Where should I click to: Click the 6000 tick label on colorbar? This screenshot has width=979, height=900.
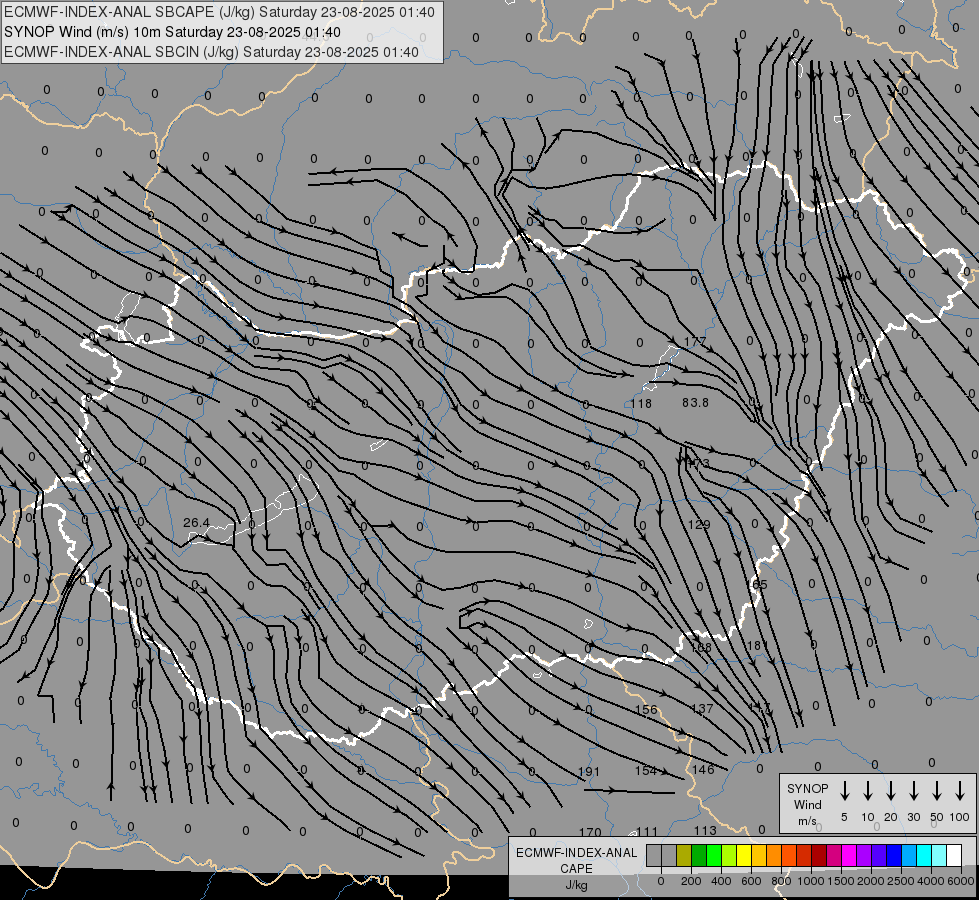coord(960,881)
